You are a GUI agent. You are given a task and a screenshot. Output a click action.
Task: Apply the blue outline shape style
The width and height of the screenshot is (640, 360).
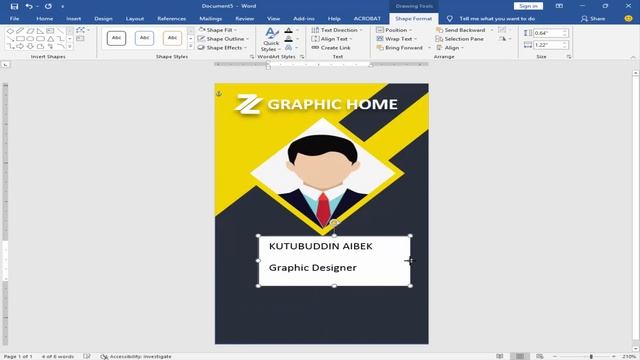click(144, 38)
